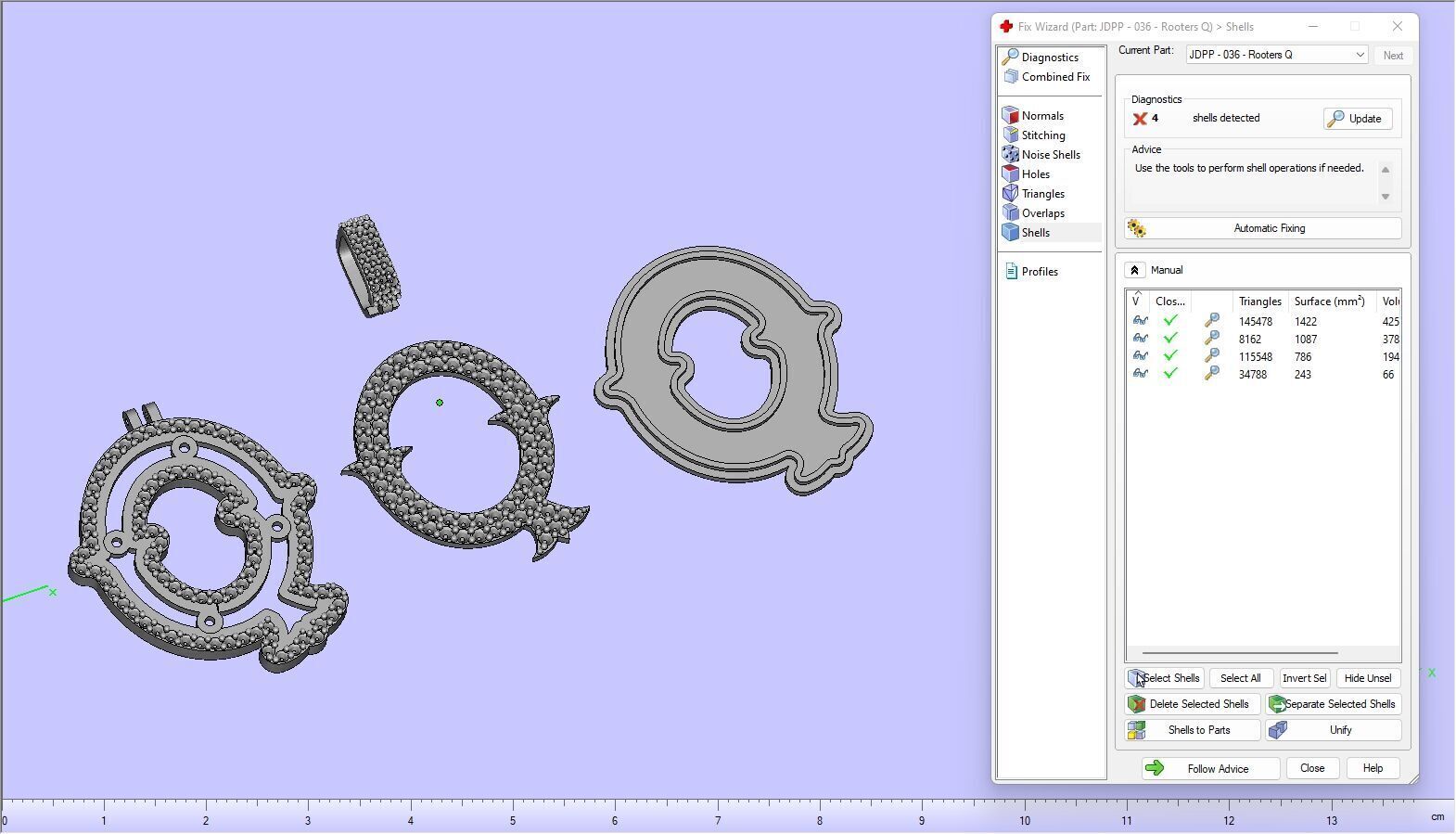Sort by the Clos... column header
Image resolution: width=1456 pixels, height=834 pixels.
pos(1170,302)
